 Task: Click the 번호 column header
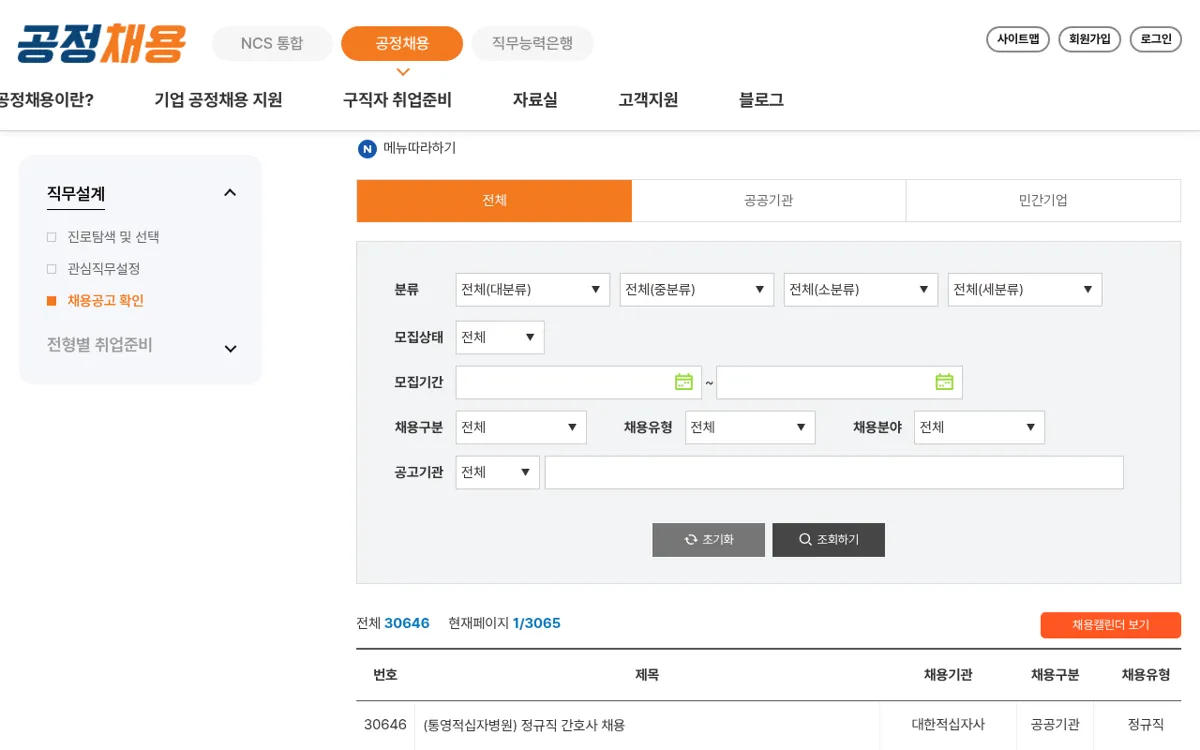click(x=385, y=675)
